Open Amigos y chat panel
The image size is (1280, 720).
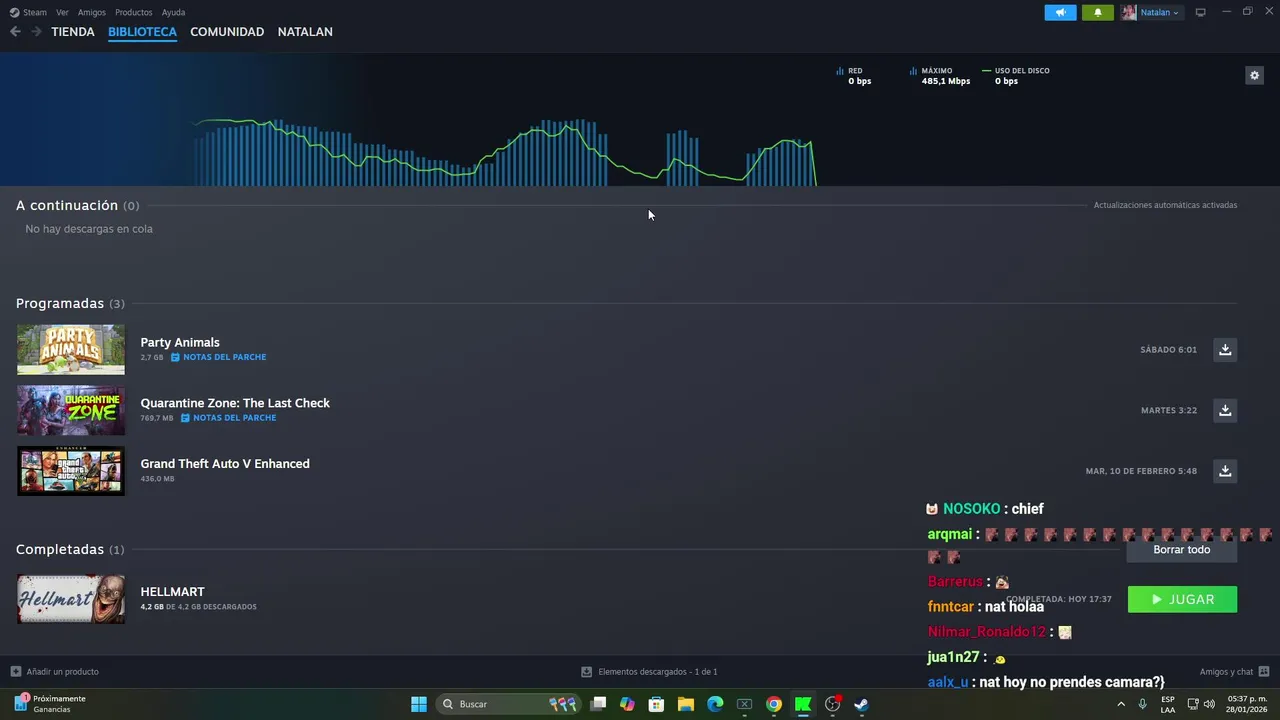click(x=1234, y=672)
